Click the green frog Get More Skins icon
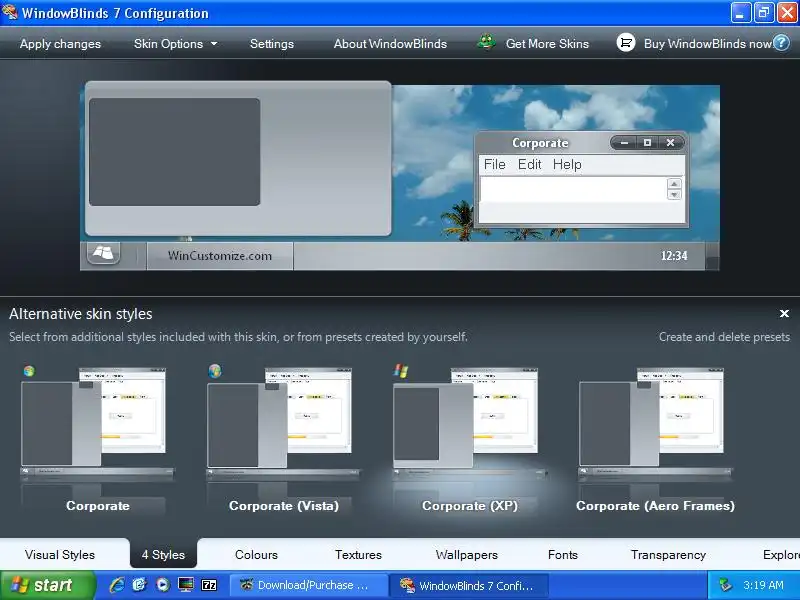 486,42
